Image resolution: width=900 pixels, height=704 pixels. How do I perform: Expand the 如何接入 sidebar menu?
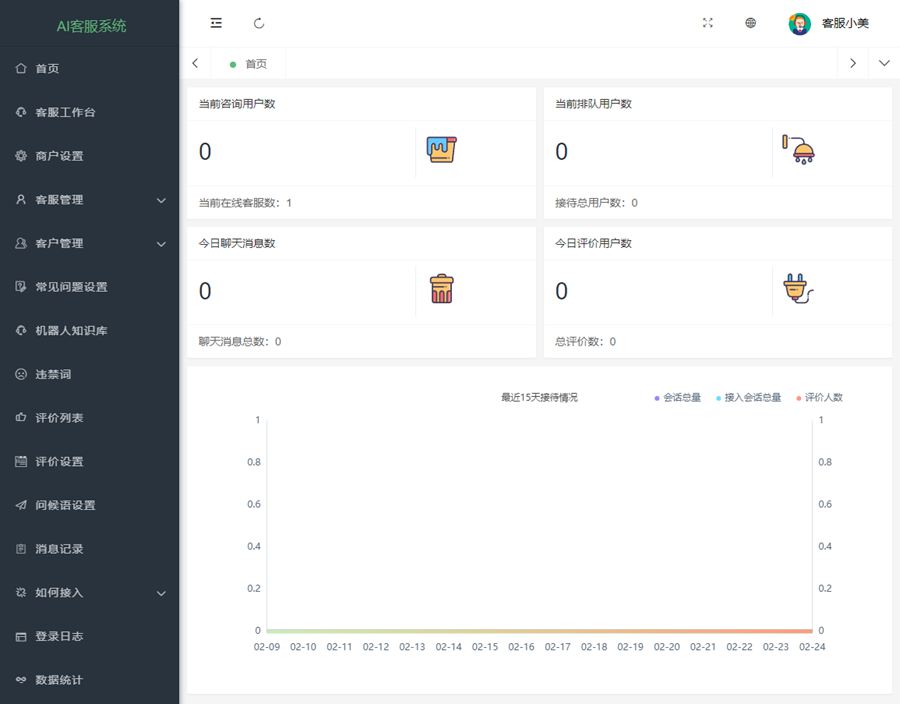point(90,592)
